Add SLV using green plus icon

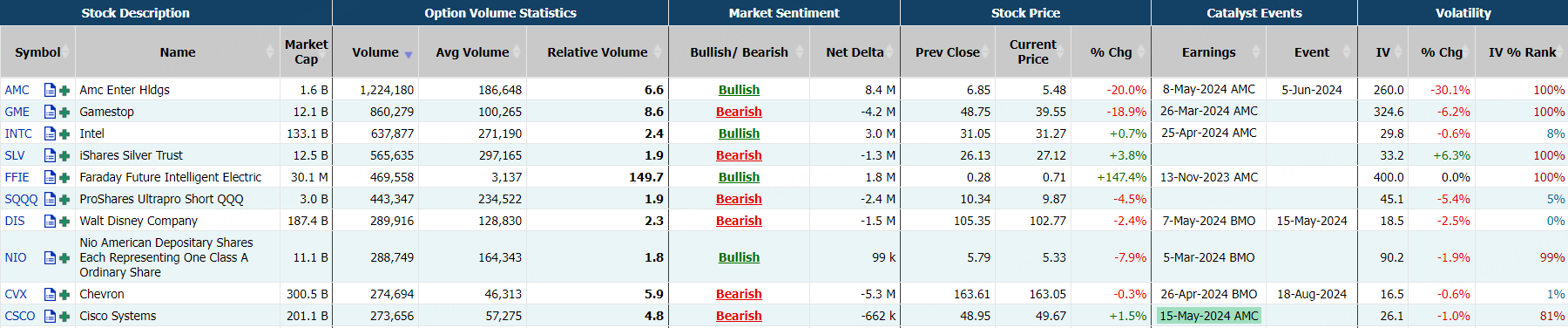64,155
